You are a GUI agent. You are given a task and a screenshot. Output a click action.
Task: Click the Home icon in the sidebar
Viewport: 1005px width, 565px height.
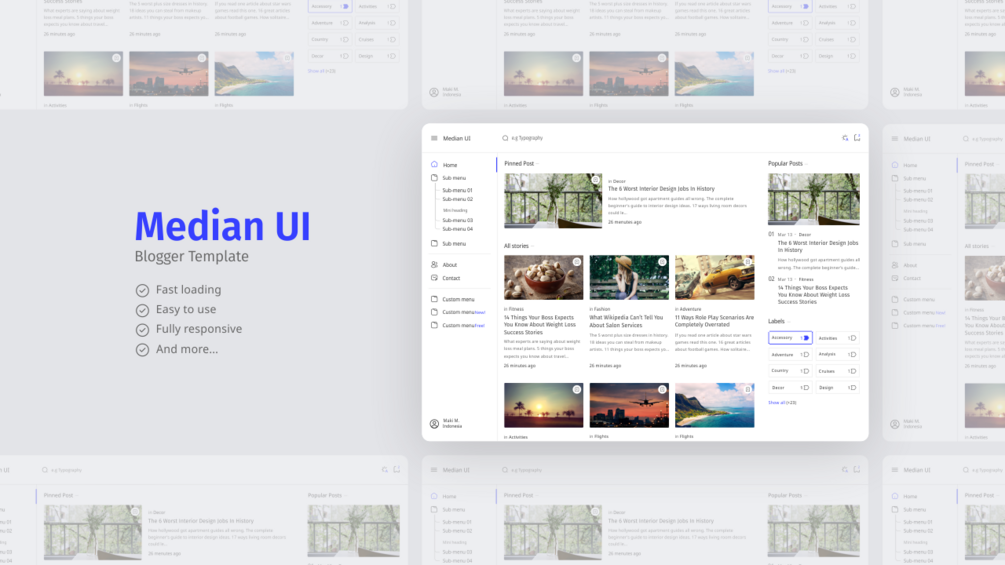(x=434, y=165)
